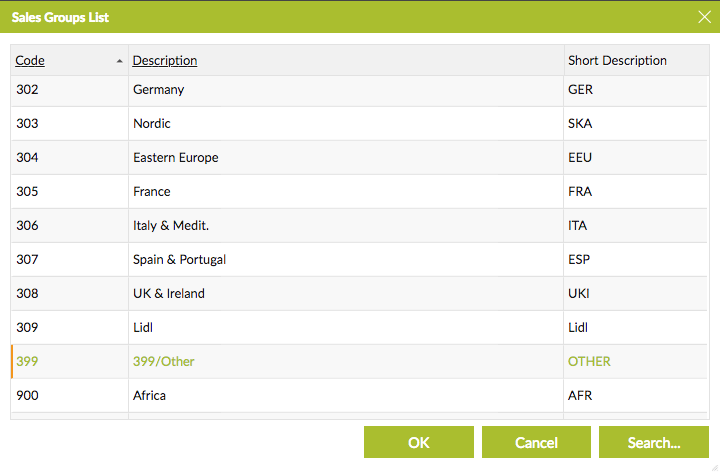720x473 pixels.
Task: Click the Short Description column header
Action: pos(617,61)
